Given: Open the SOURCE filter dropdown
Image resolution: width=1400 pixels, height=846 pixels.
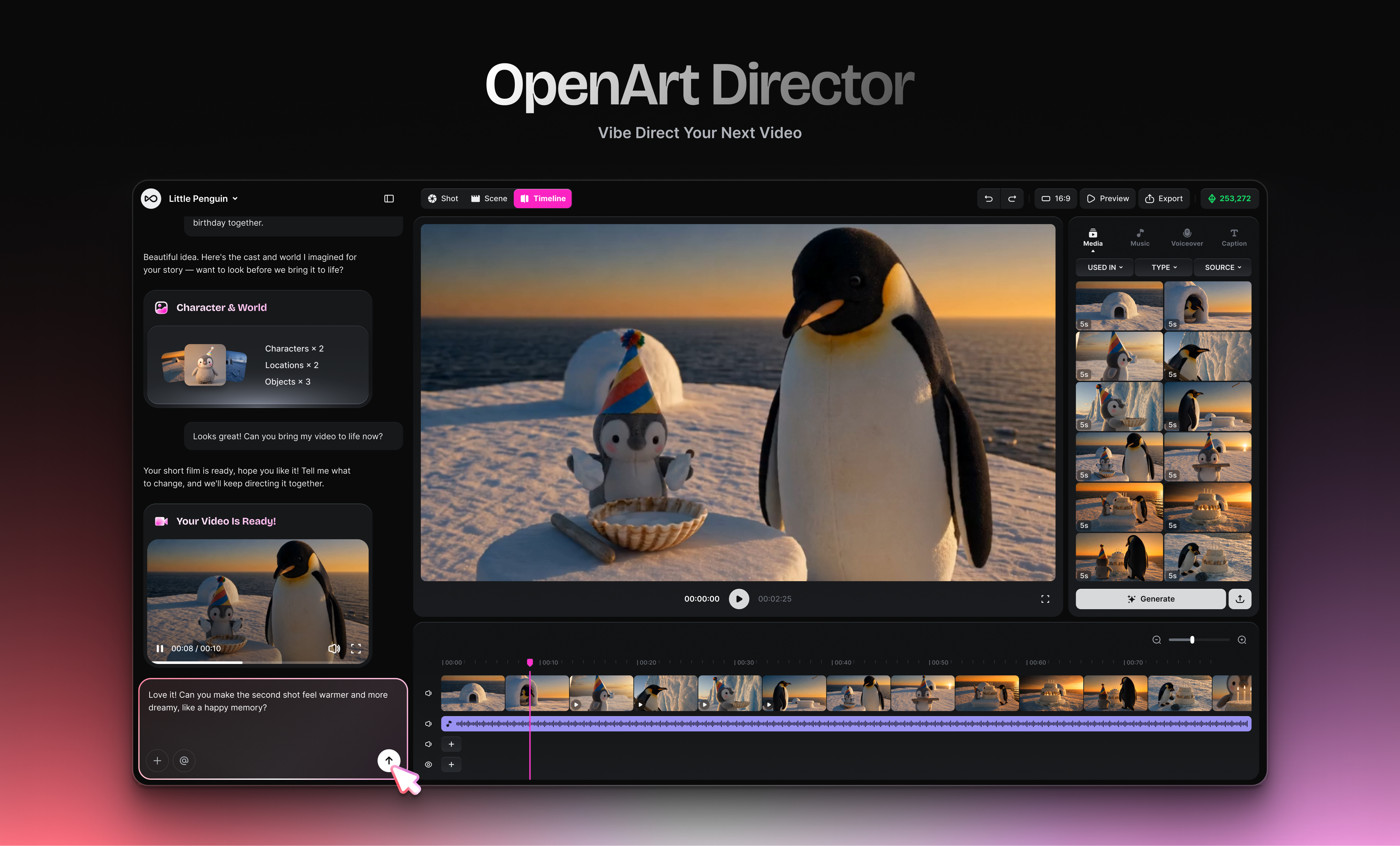Looking at the screenshot, I should pyautogui.click(x=1223, y=267).
